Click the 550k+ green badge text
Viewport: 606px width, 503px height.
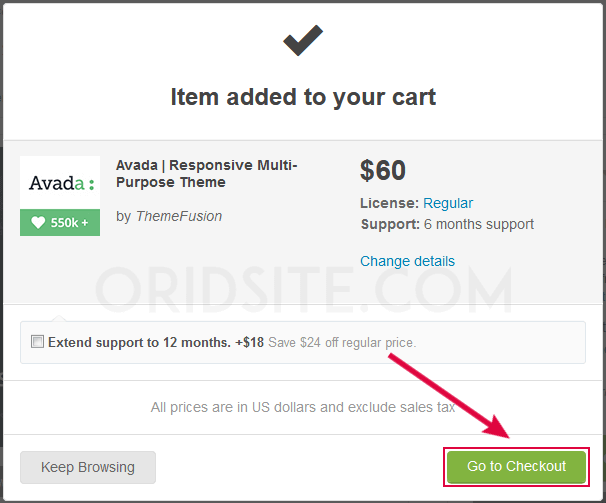69,223
